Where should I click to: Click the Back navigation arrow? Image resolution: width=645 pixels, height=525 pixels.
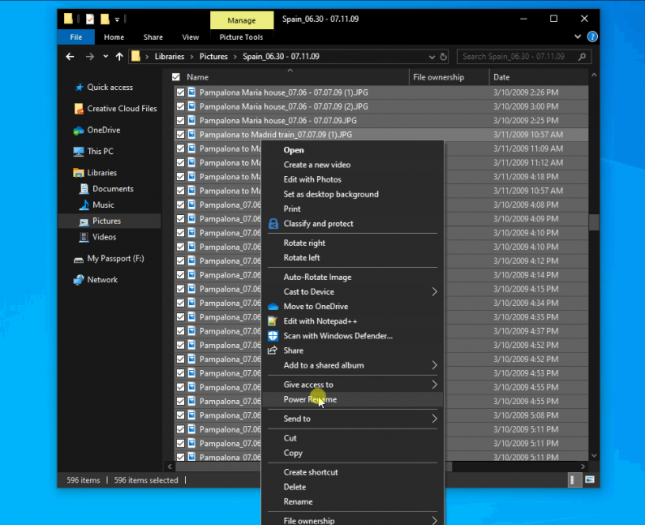(70, 56)
